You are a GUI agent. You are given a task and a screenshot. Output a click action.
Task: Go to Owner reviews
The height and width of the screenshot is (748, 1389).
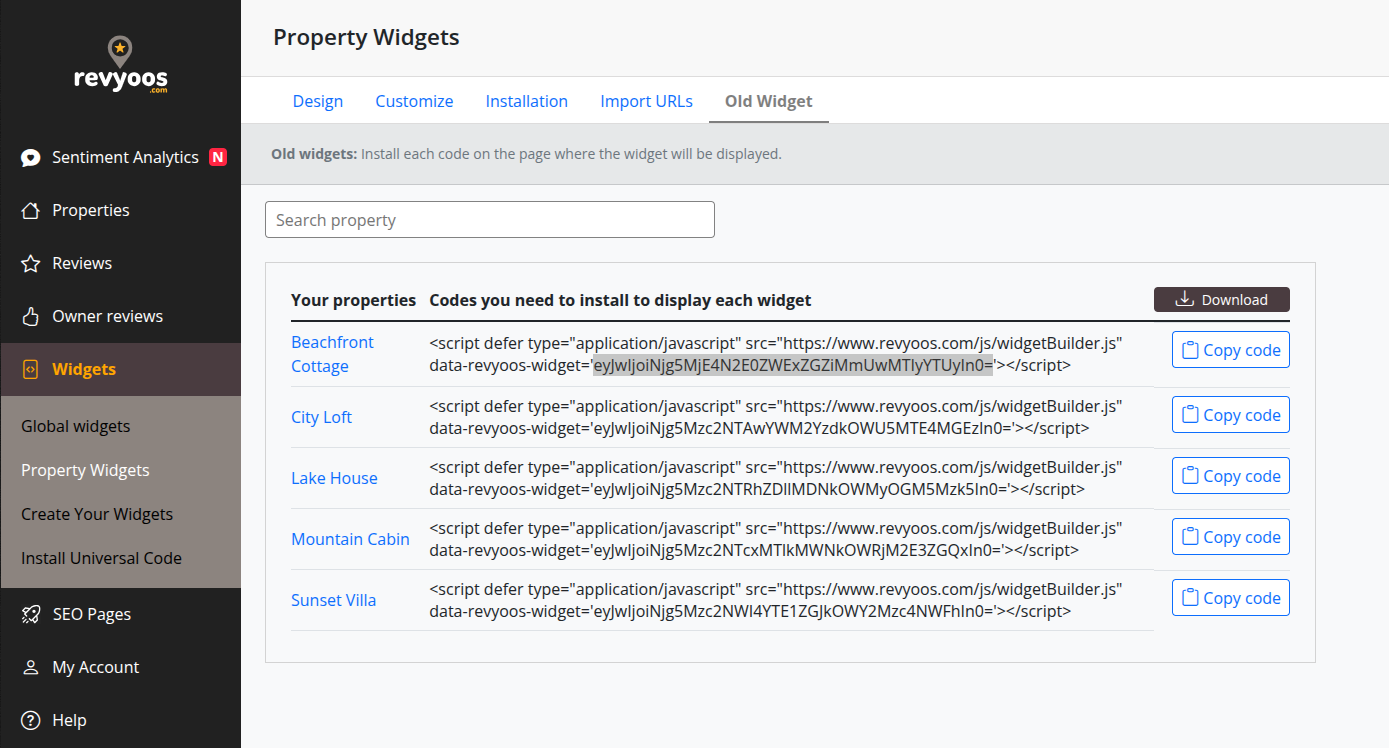coord(120,316)
